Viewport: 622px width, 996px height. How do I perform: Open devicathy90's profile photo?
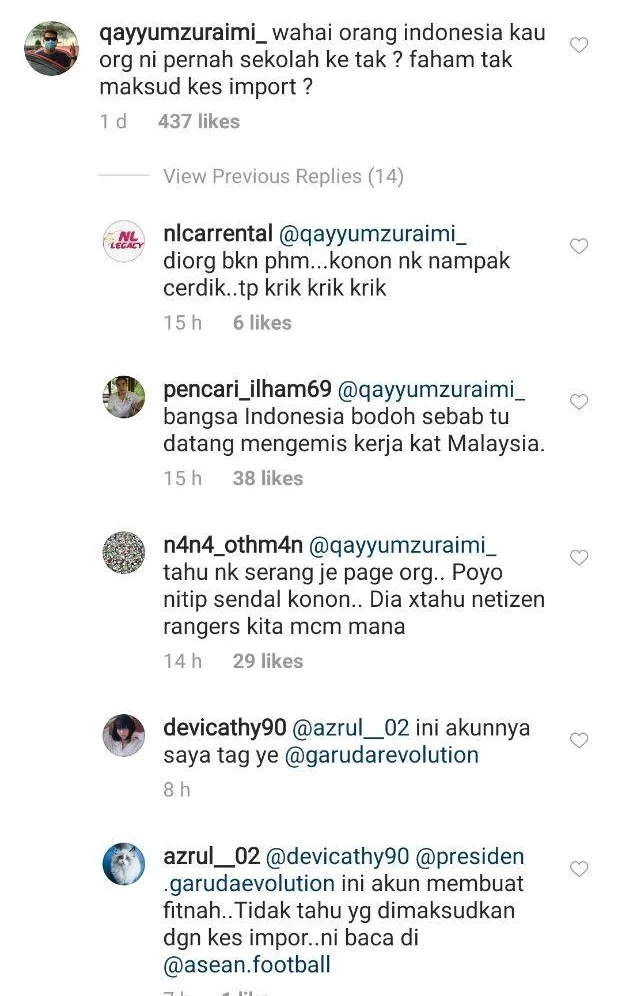coord(124,736)
